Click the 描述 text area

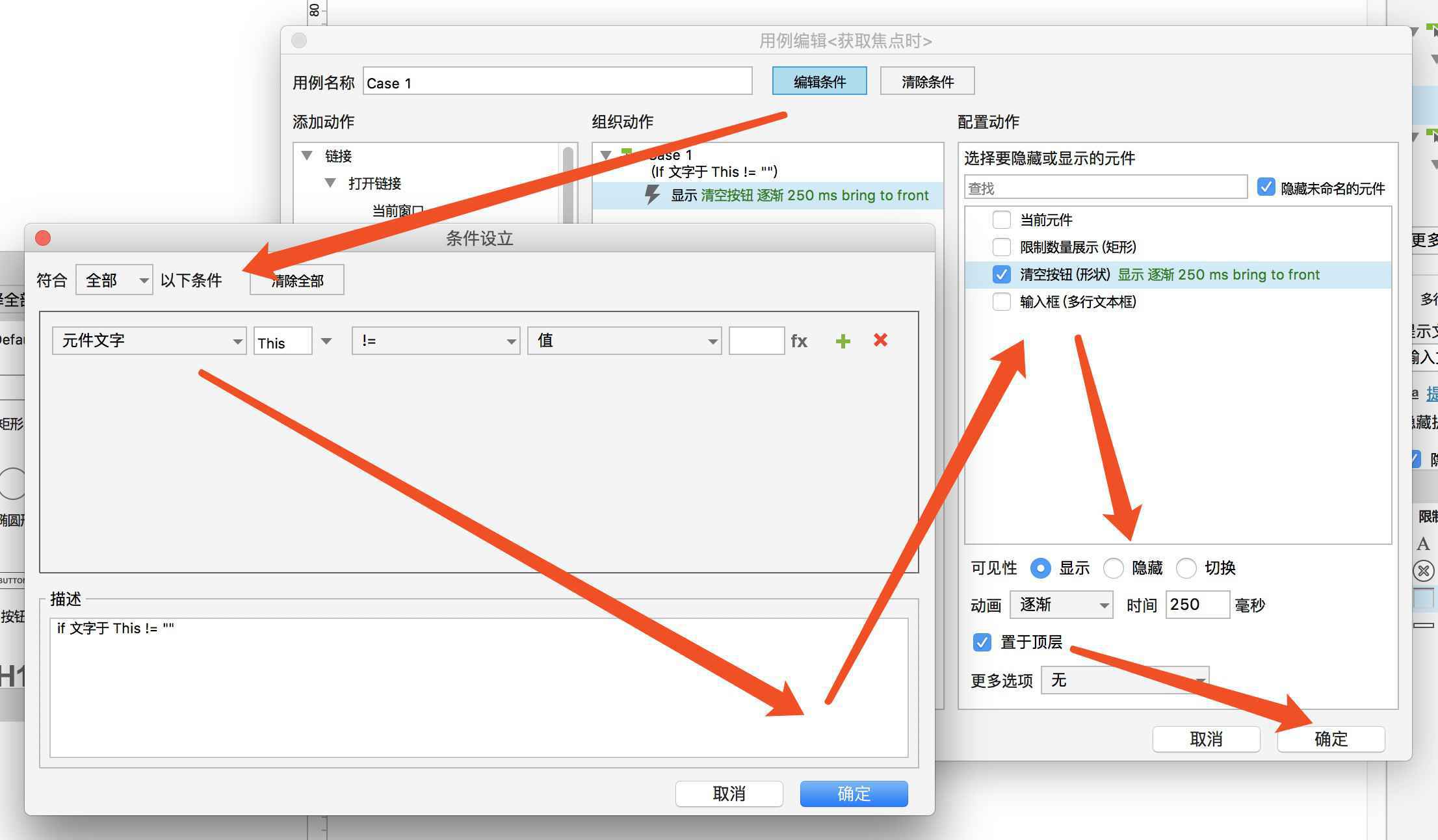(478, 687)
